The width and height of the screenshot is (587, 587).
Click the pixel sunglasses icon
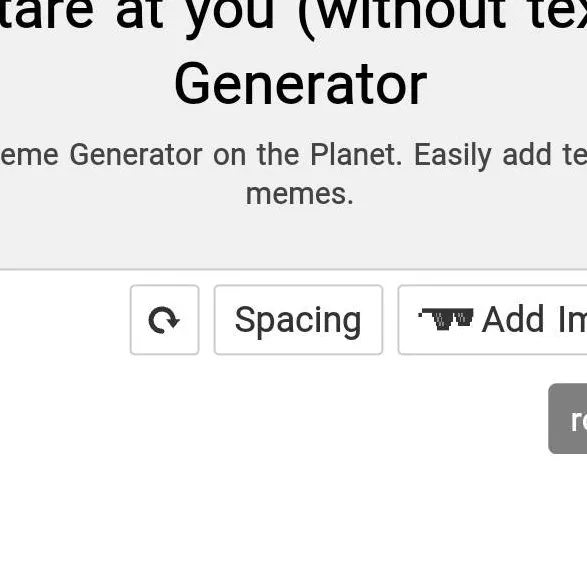[446, 319]
